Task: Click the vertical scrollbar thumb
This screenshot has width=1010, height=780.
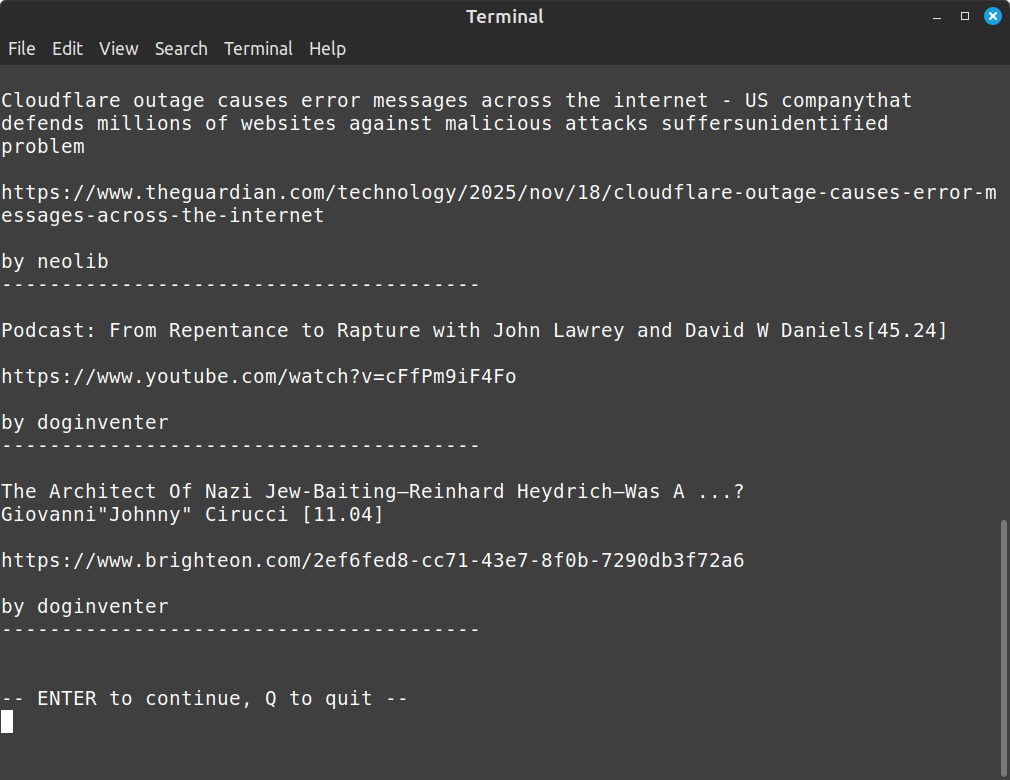Action: (1004, 640)
